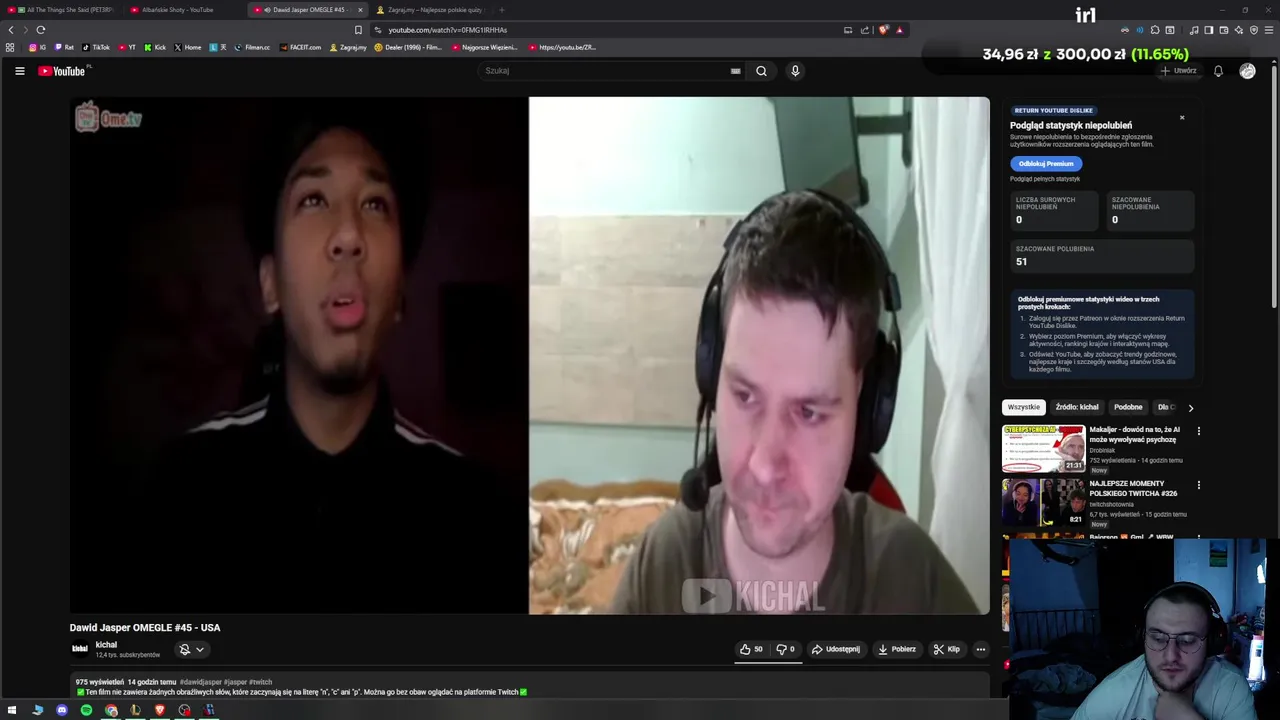Open Brave Rewards triangle icon
The width and height of the screenshot is (1280, 720).
899,30
